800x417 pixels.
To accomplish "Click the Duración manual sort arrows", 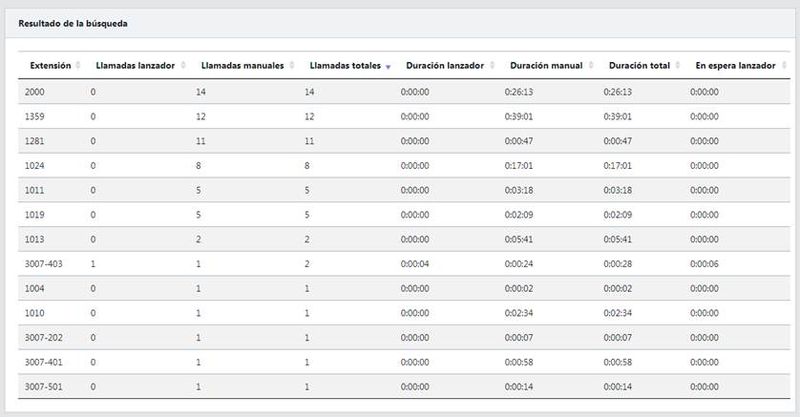I will pyautogui.click(x=590, y=66).
